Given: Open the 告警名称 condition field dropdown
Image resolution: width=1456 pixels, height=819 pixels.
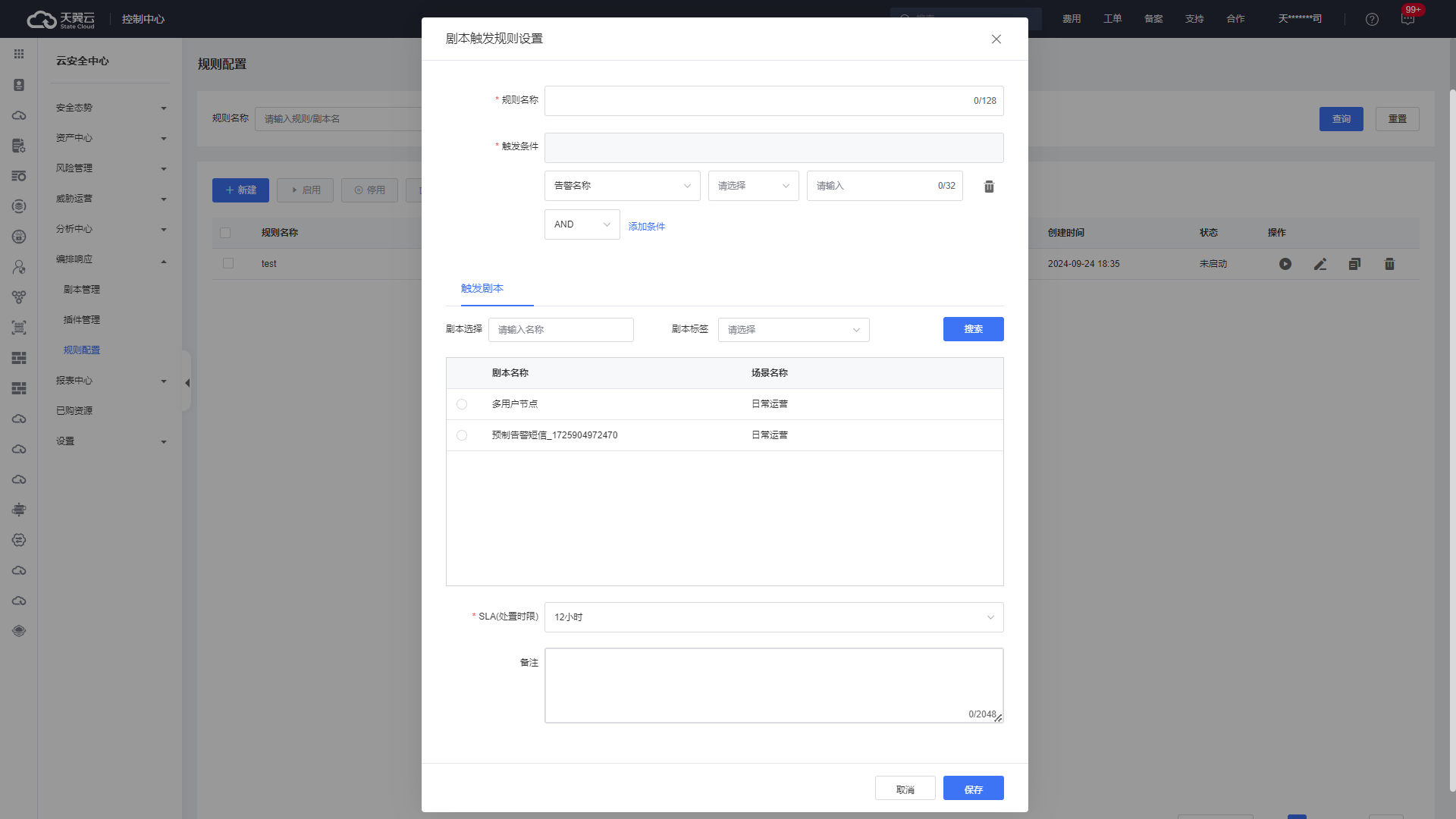Looking at the screenshot, I should click(x=623, y=186).
